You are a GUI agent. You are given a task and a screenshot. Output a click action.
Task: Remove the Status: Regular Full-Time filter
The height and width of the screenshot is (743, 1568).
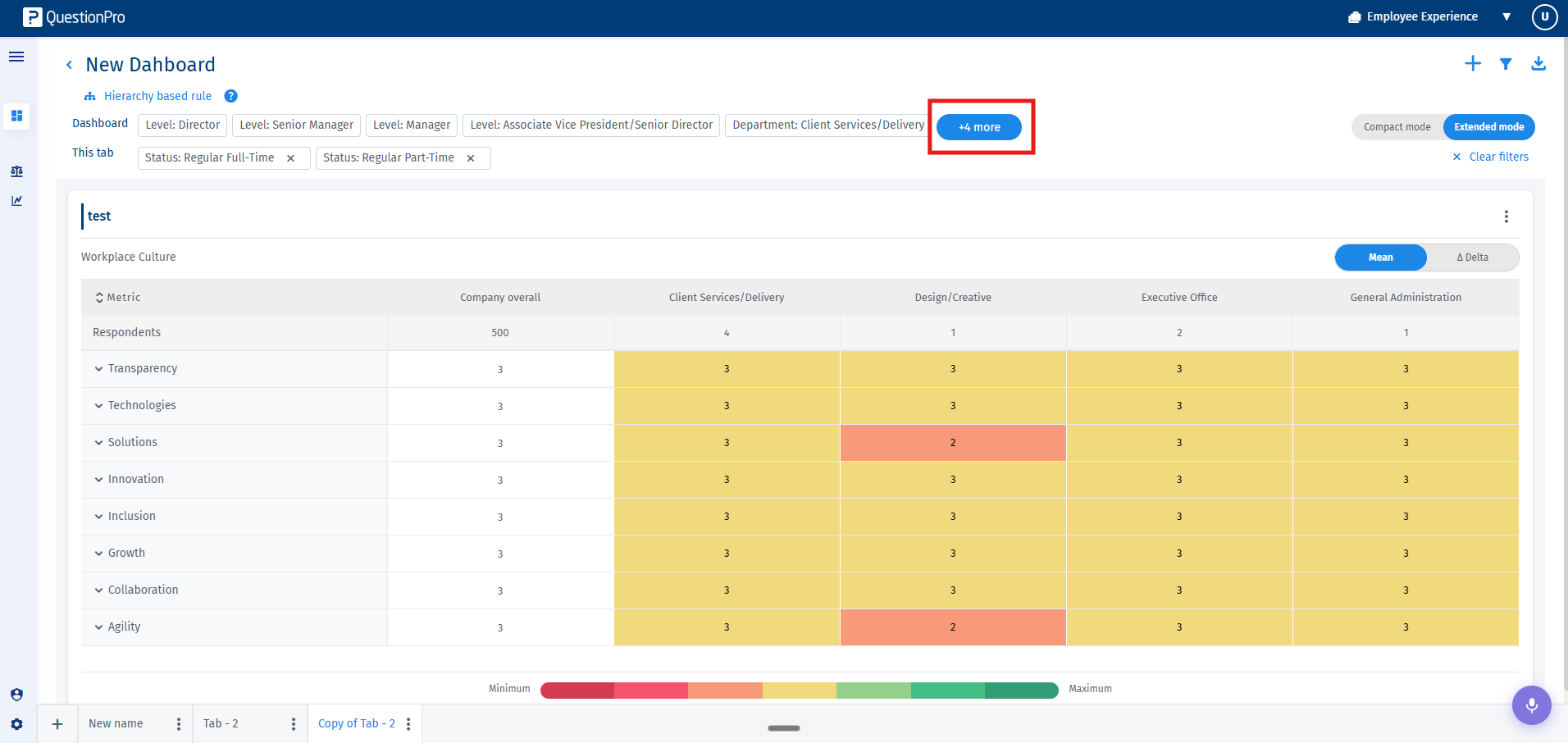tap(290, 158)
